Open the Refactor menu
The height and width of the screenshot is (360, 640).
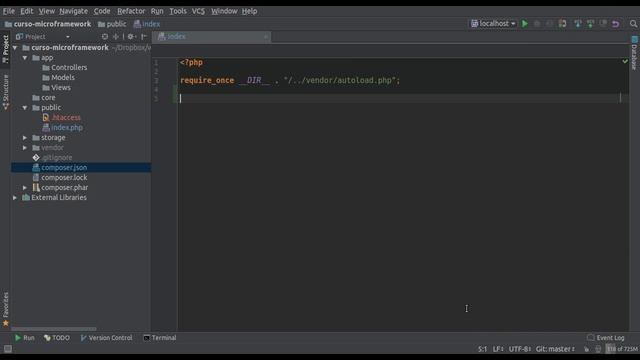coord(131,11)
